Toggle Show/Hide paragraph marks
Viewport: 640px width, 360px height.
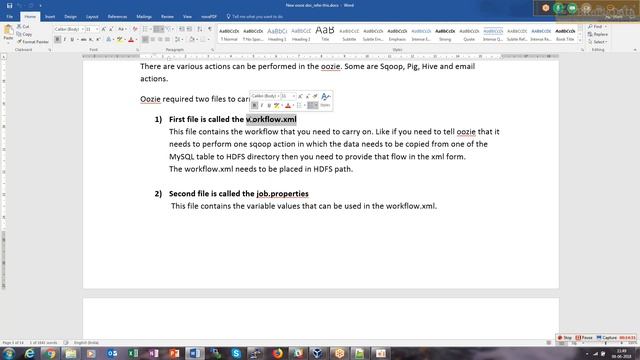(x=210, y=29)
